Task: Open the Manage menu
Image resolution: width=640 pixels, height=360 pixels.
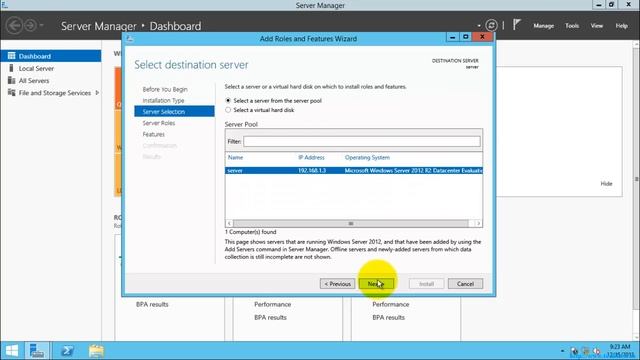Action: pos(543,26)
